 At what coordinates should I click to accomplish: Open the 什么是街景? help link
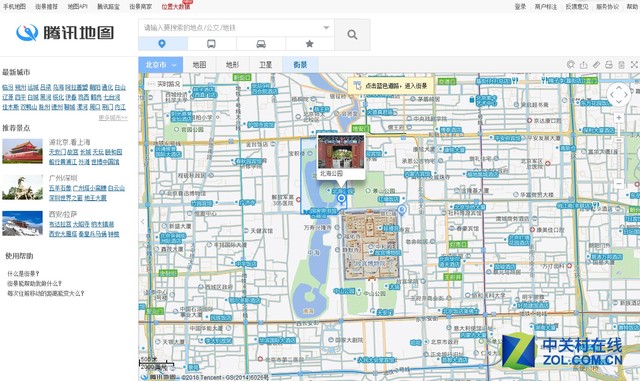click(23, 274)
